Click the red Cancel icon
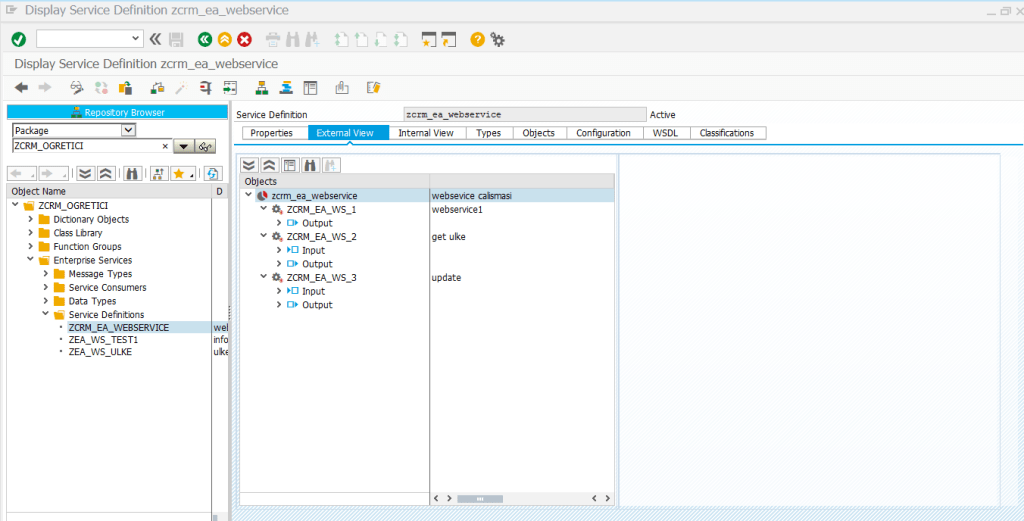The height and width of the screenshot is (521, 1024). click(244, 39)
